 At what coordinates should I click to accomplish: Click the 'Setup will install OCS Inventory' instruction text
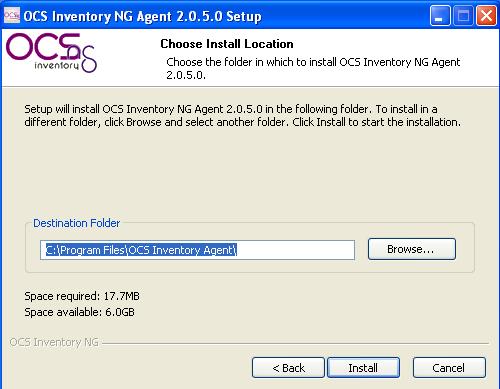tap(242, 115)
